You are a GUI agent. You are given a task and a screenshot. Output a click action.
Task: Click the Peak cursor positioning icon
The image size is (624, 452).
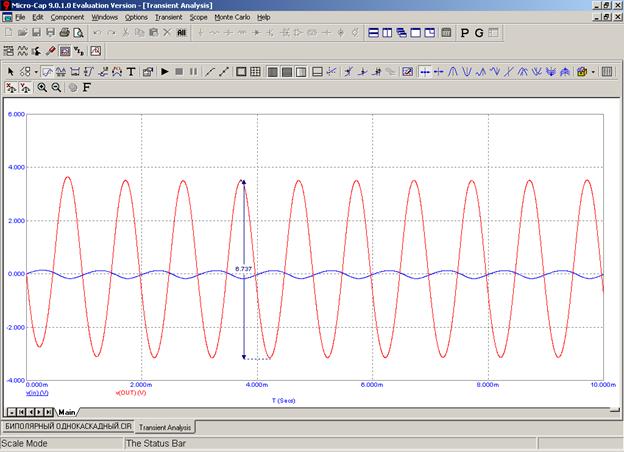tap(453, 72)
